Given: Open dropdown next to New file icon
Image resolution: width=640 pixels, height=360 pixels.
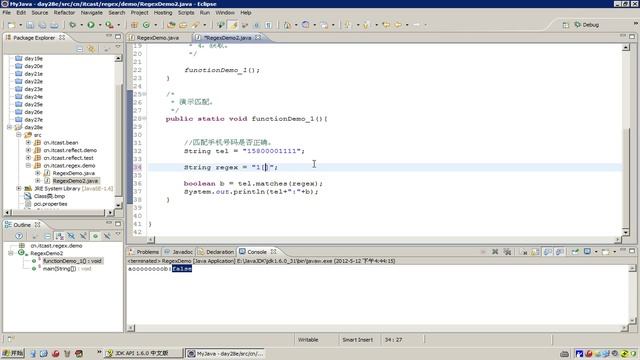Looking at the screenshot, I should point(20,25).
